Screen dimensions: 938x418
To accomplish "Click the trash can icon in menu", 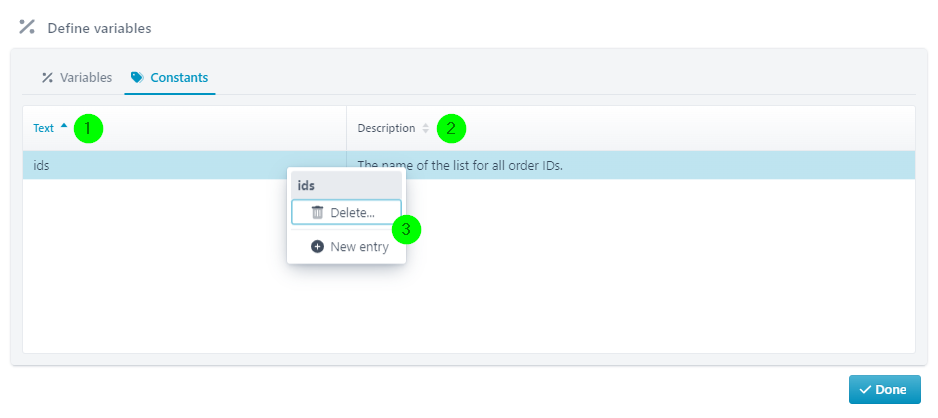I will (x=318, y=212).
